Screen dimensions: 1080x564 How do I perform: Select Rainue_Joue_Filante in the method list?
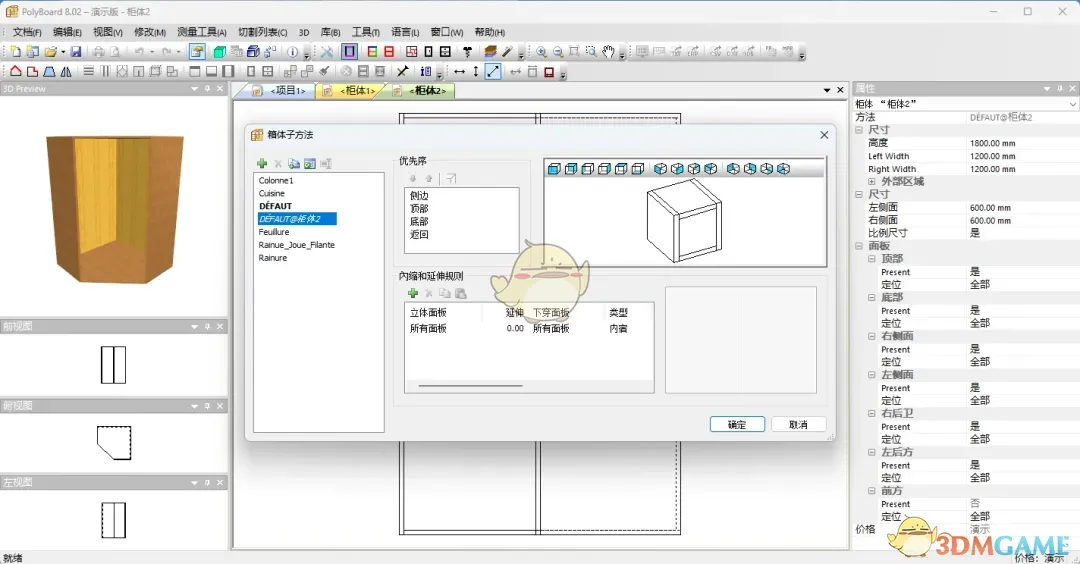tap(297, 244)
